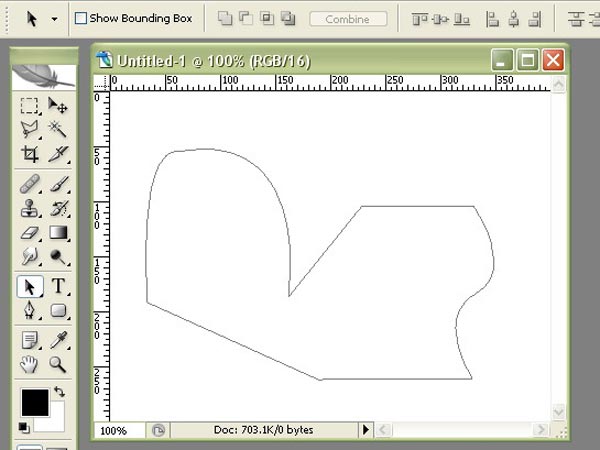Select the Healing Brush tool

[29, 184]
